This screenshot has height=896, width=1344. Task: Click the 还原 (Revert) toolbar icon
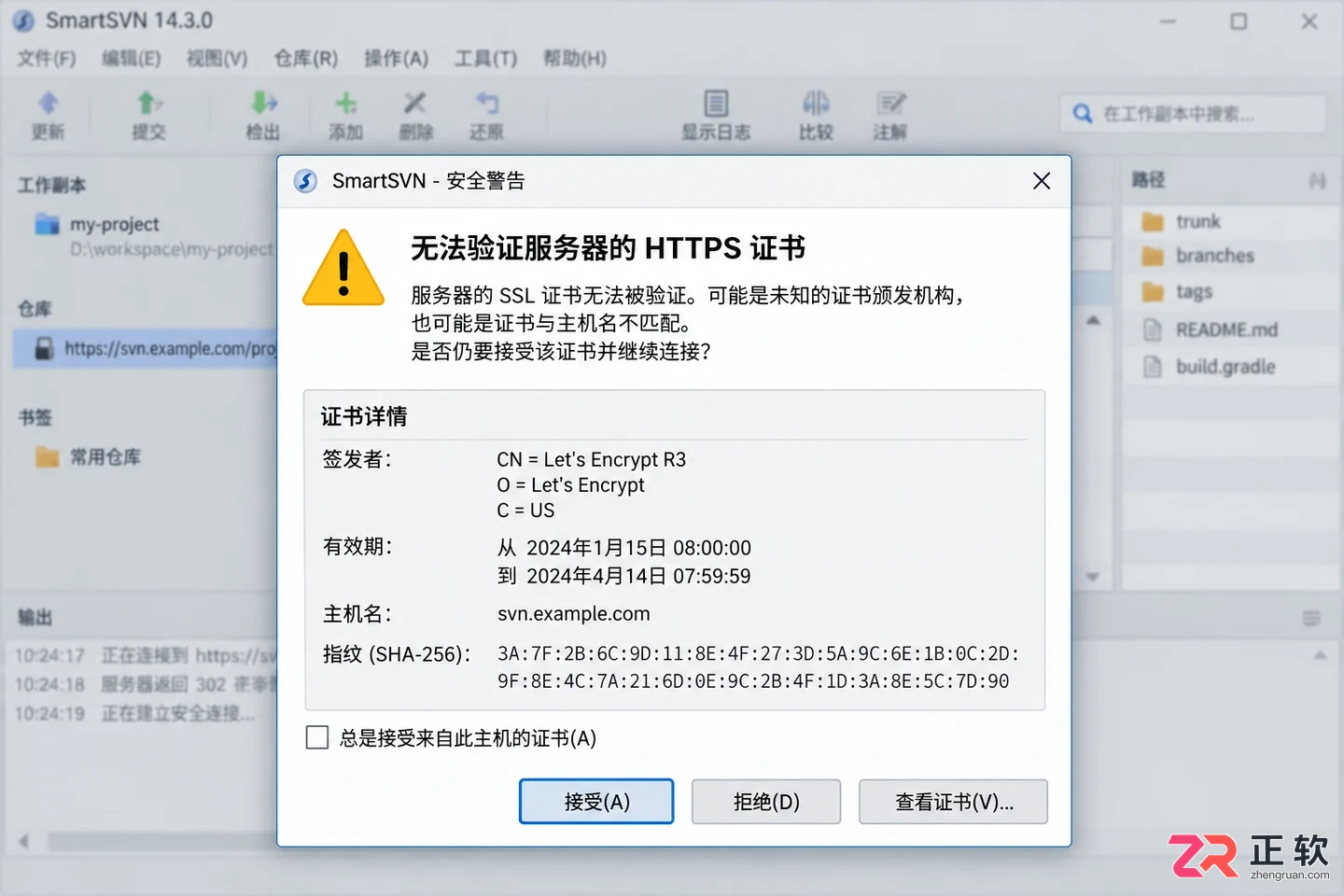pos(487,103)
